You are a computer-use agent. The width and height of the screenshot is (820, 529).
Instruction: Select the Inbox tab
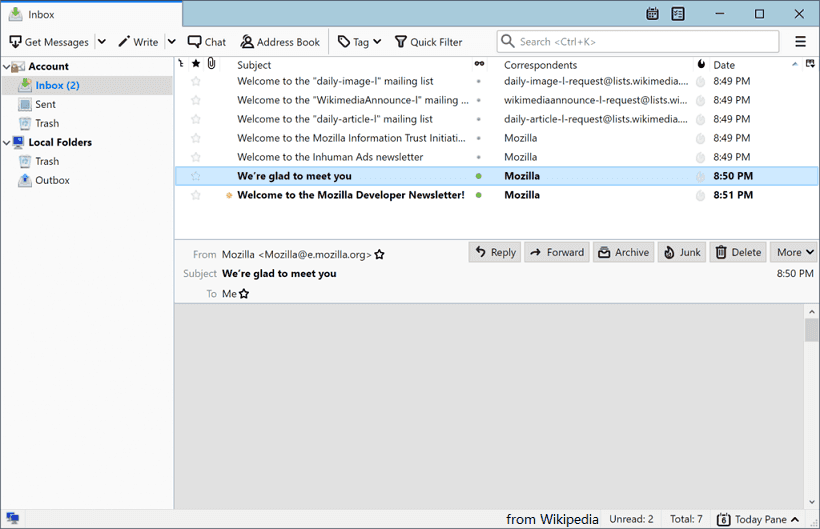pos(90,14)
